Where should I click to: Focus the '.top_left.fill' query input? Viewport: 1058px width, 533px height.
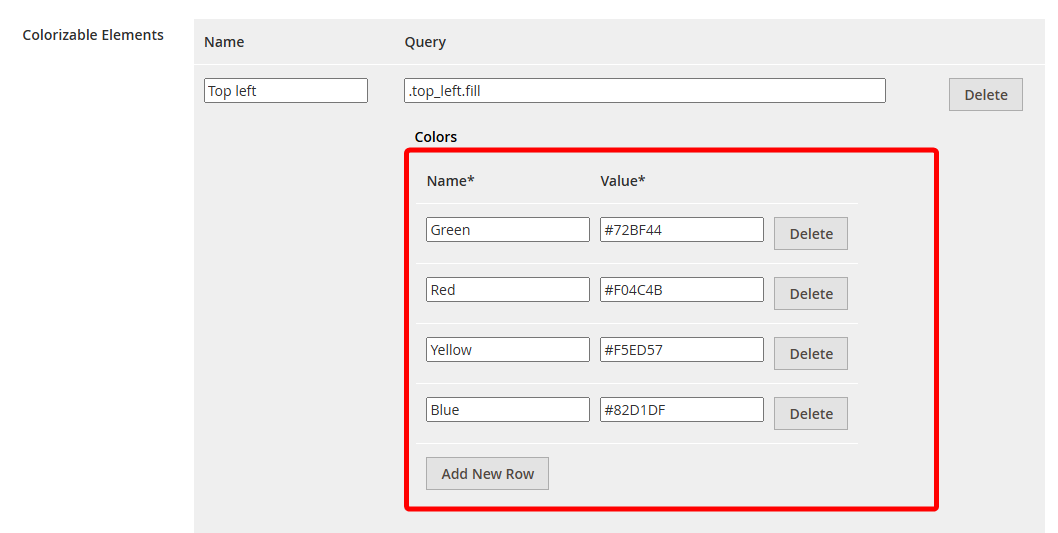644,91
